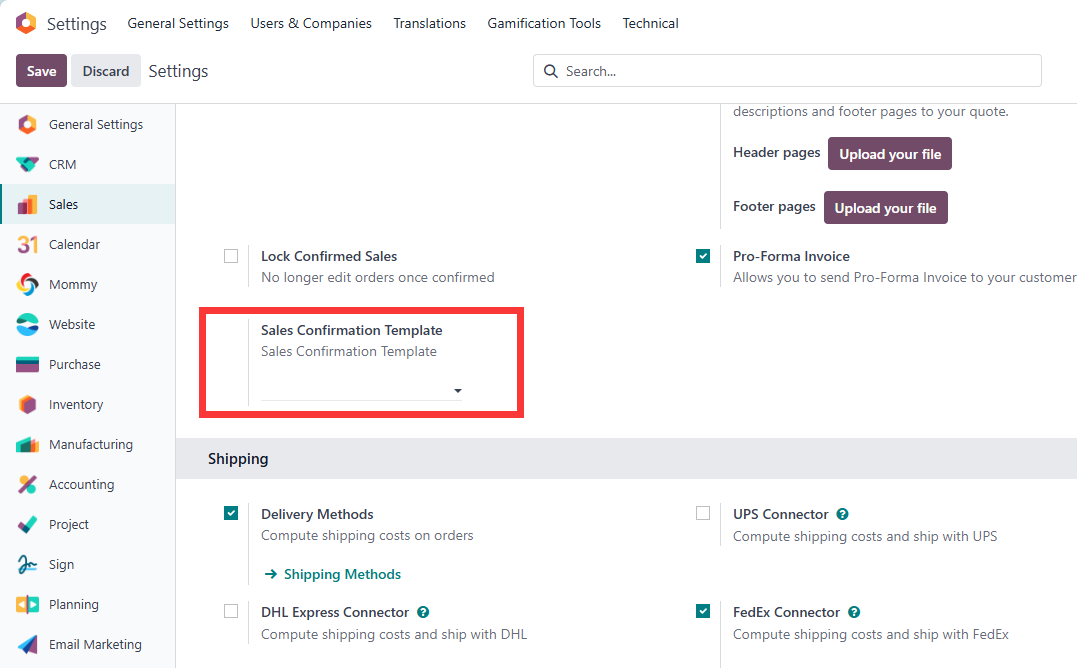The height and width of the screenshot is (668, 1077).
Task: Open Gamification Tools menu
Action: [544, 23]
